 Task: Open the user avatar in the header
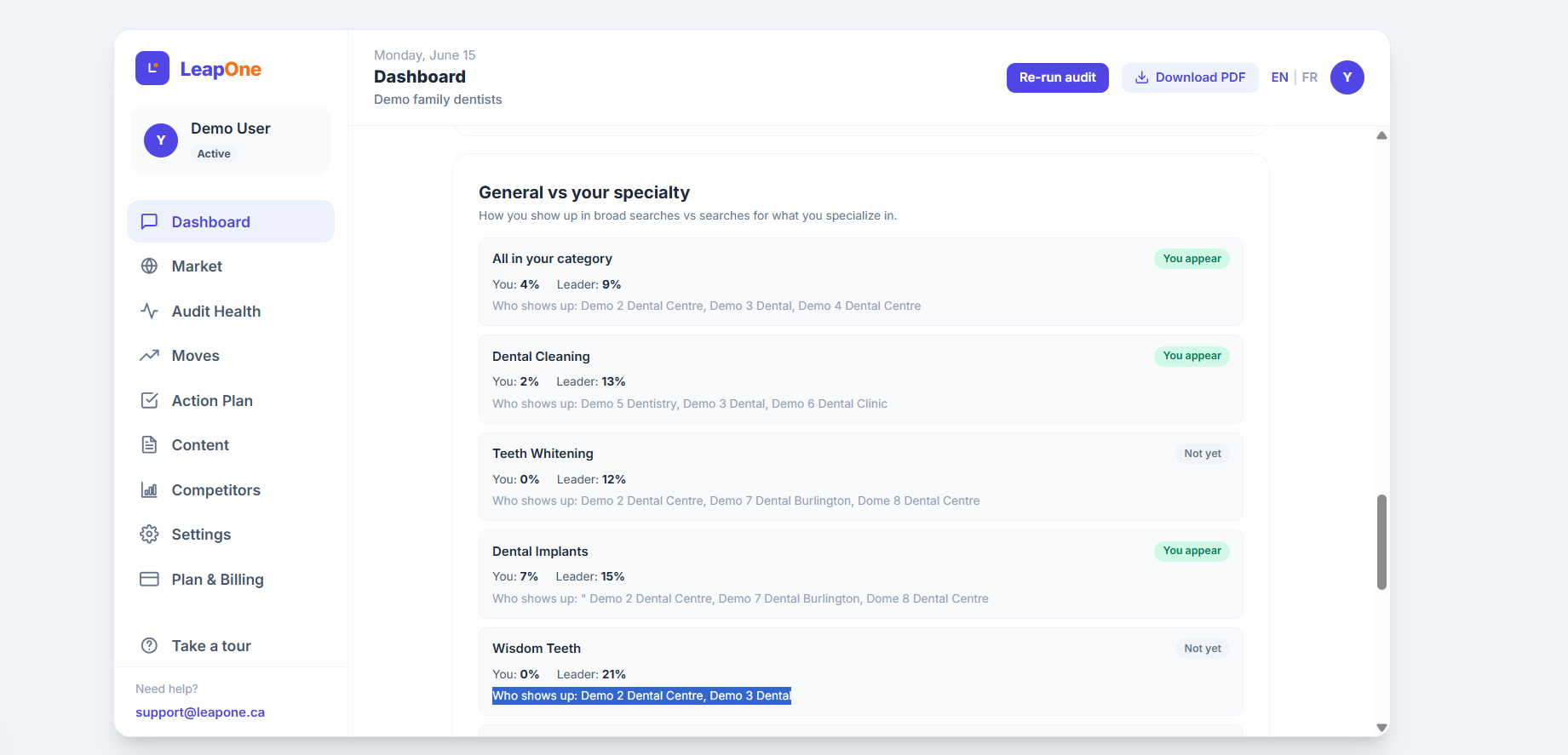tap(1347, 77)
